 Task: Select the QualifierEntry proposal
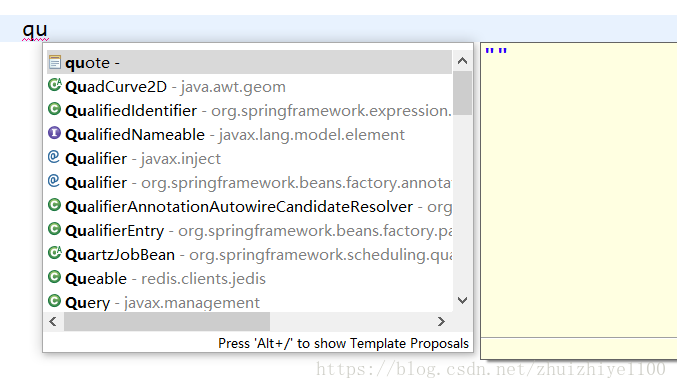[x=250, y=230]
